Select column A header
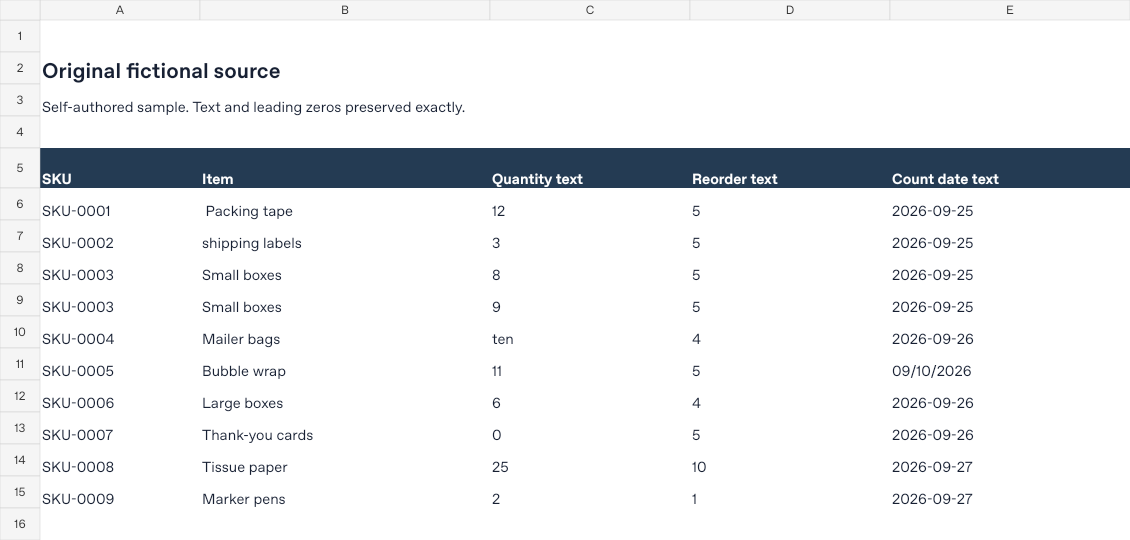The width and height of the screenshot is (1130, 540). point(120,10)
